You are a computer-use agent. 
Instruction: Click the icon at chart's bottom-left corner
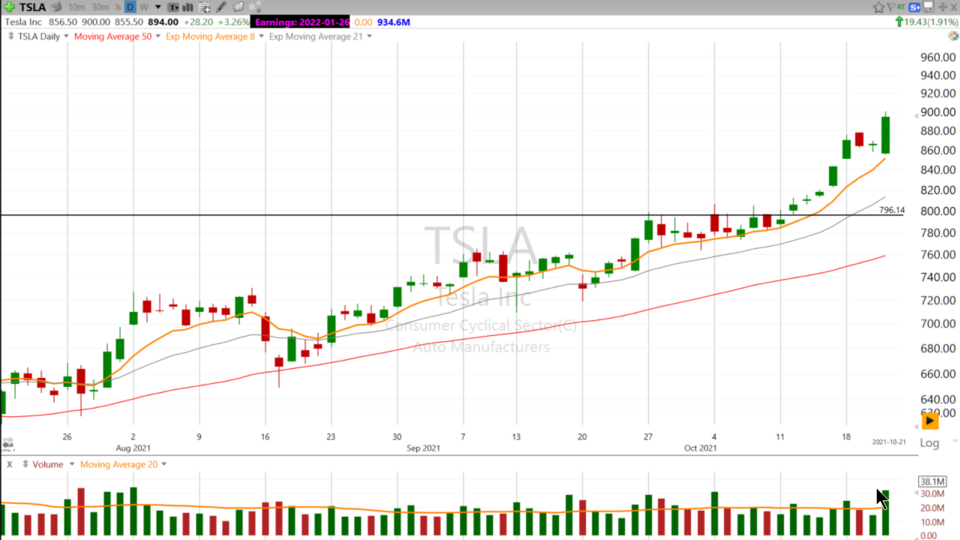pos(7,443)
